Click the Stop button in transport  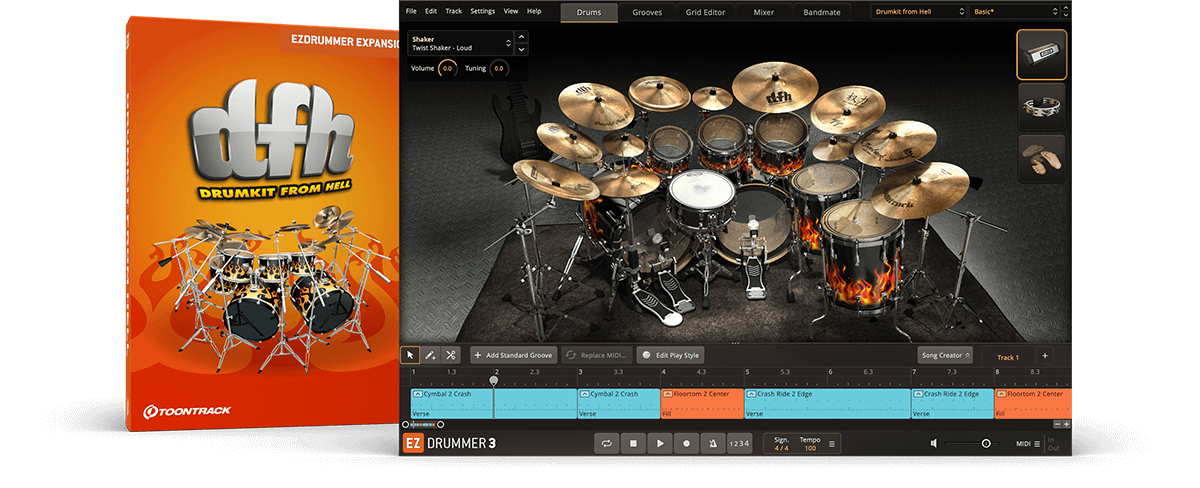click(632, 443)
